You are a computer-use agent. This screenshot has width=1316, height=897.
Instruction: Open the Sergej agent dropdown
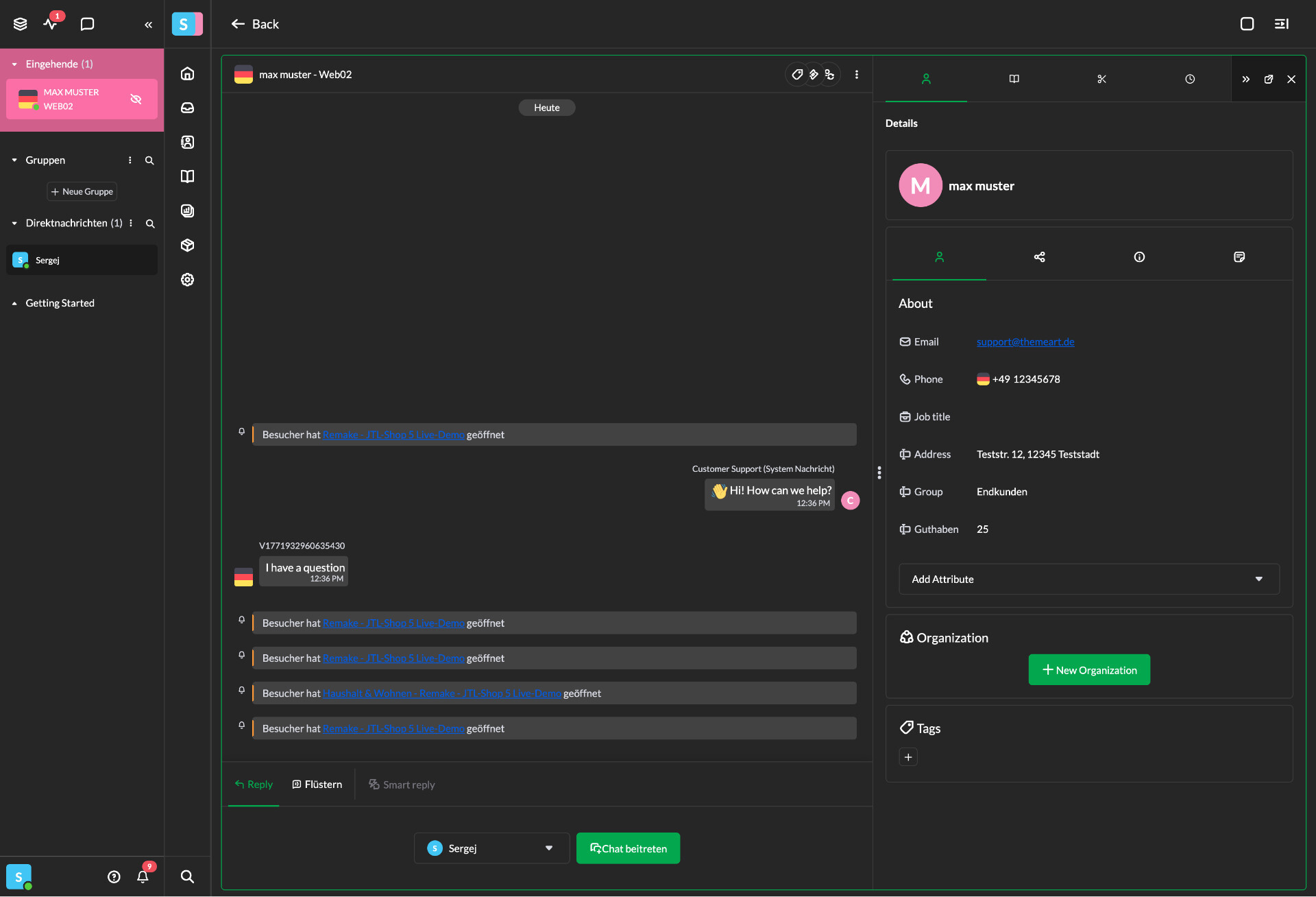(491, 848)
